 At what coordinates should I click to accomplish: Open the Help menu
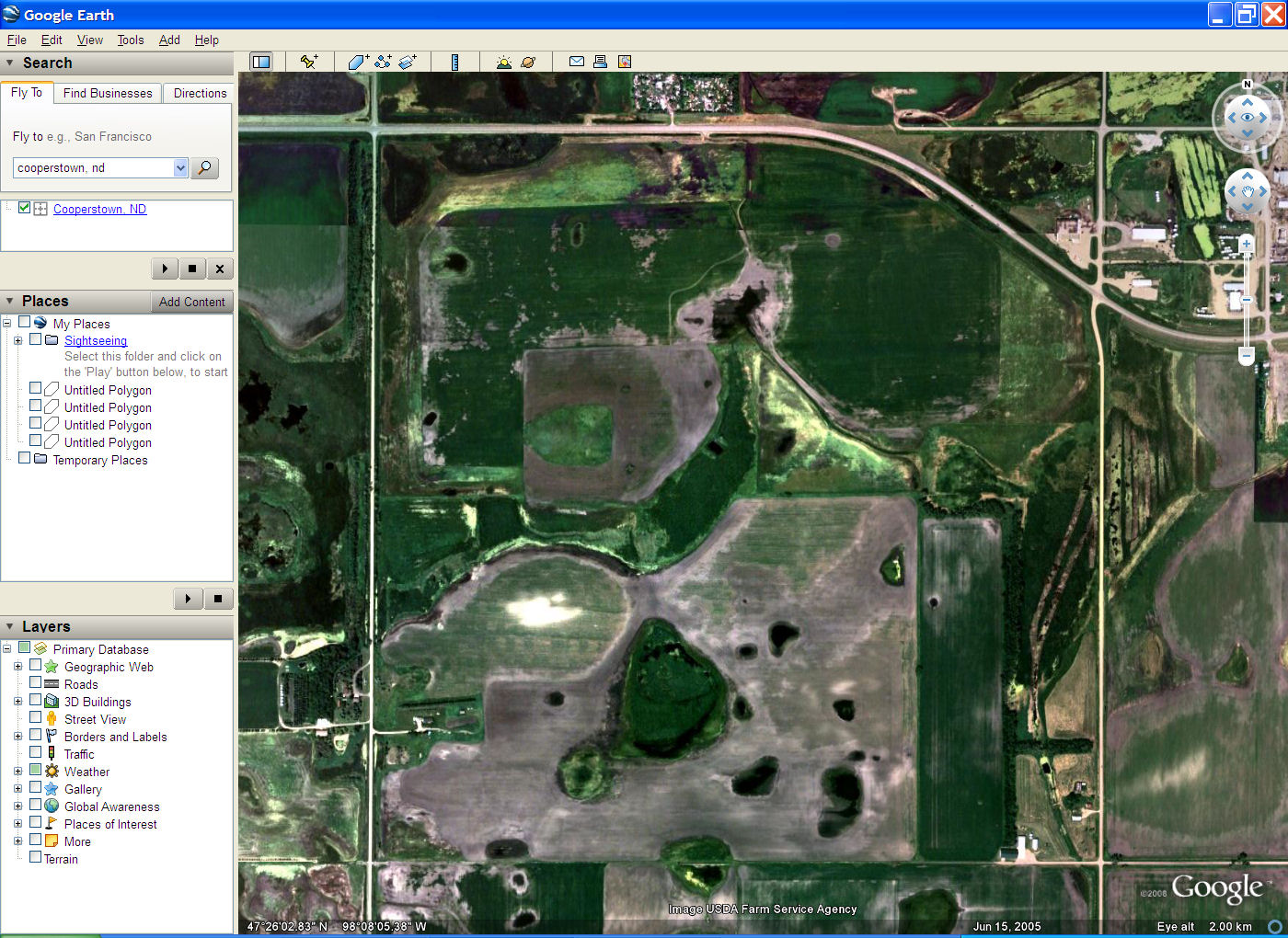pos(207,40)
